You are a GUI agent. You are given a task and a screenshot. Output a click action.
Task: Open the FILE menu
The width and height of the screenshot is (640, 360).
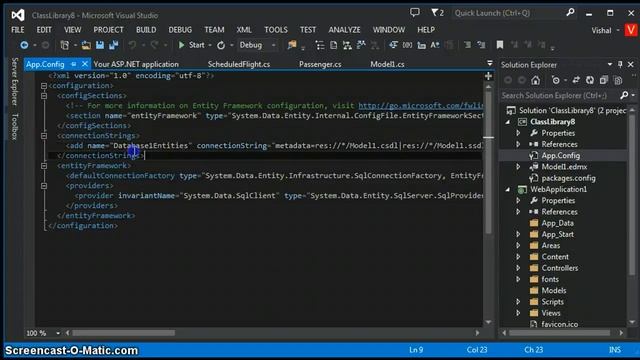pos(18,30)
